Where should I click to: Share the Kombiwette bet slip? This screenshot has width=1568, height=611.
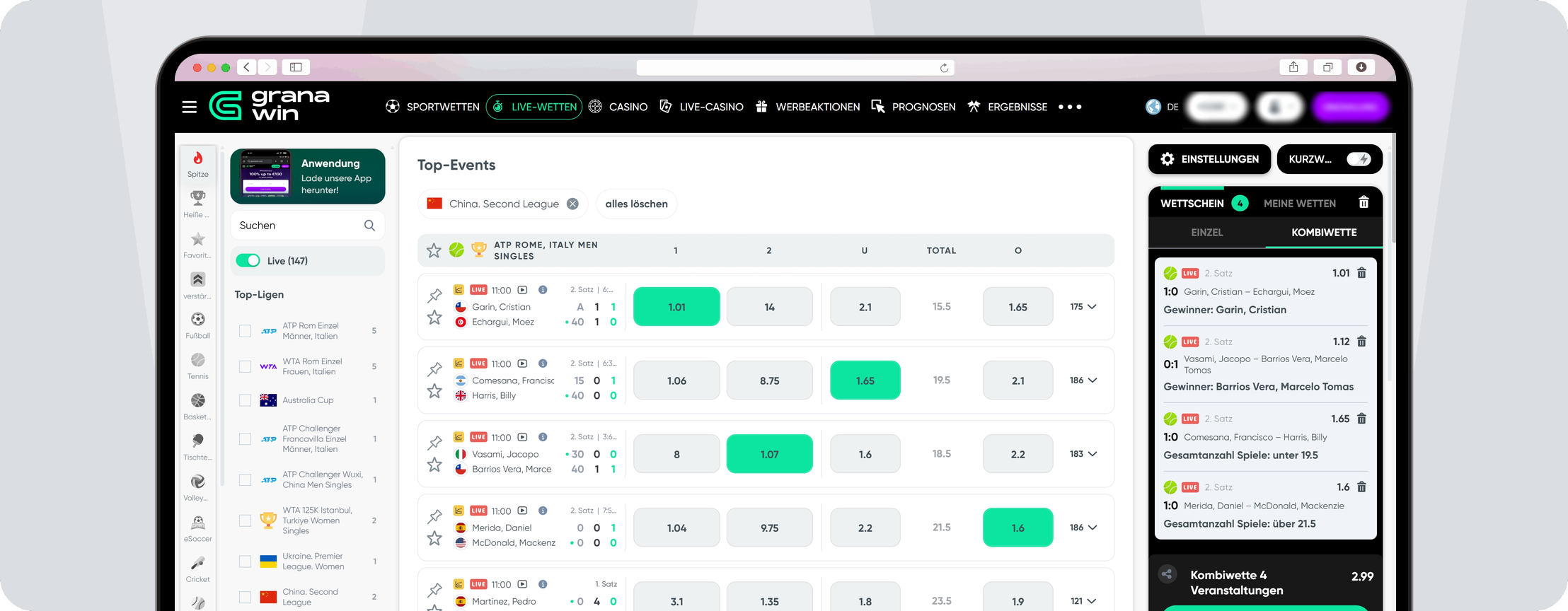tap(1168, 574)
